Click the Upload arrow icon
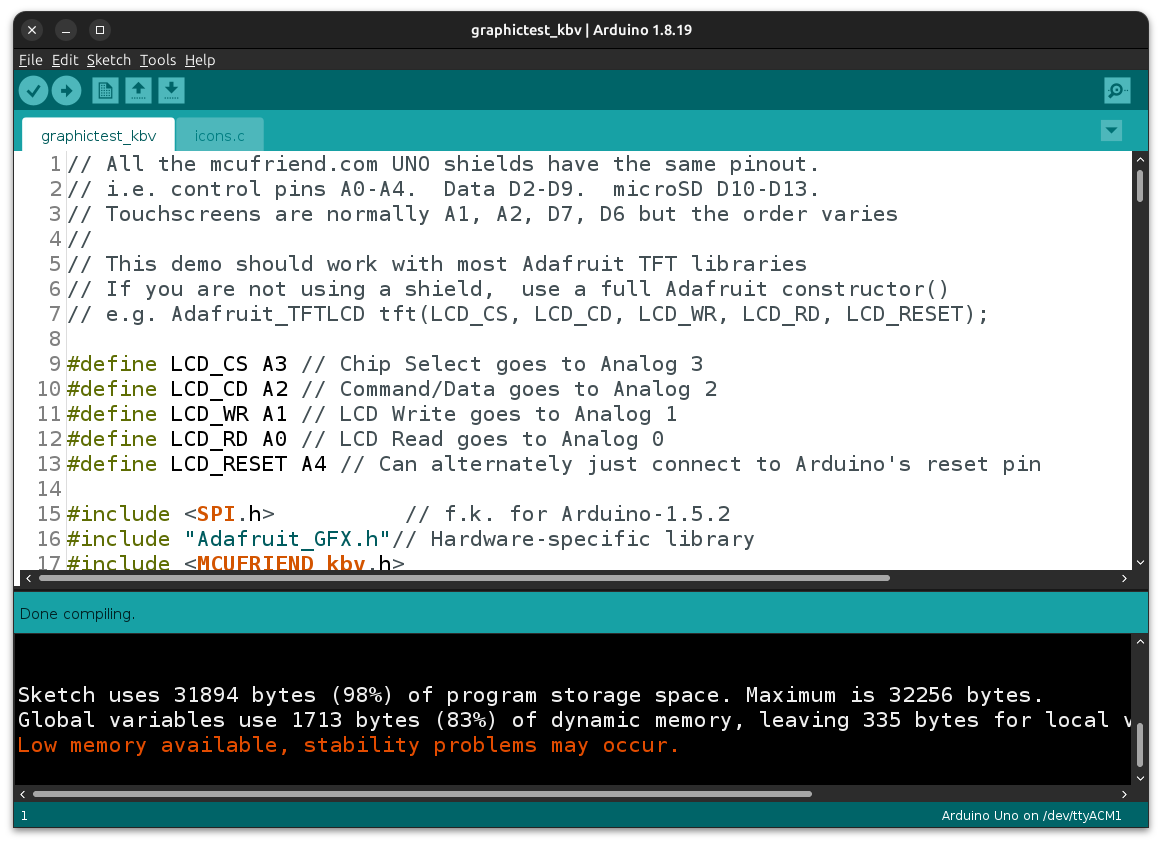The width and height of the screenshot is (1162, 844). (67, 91)
